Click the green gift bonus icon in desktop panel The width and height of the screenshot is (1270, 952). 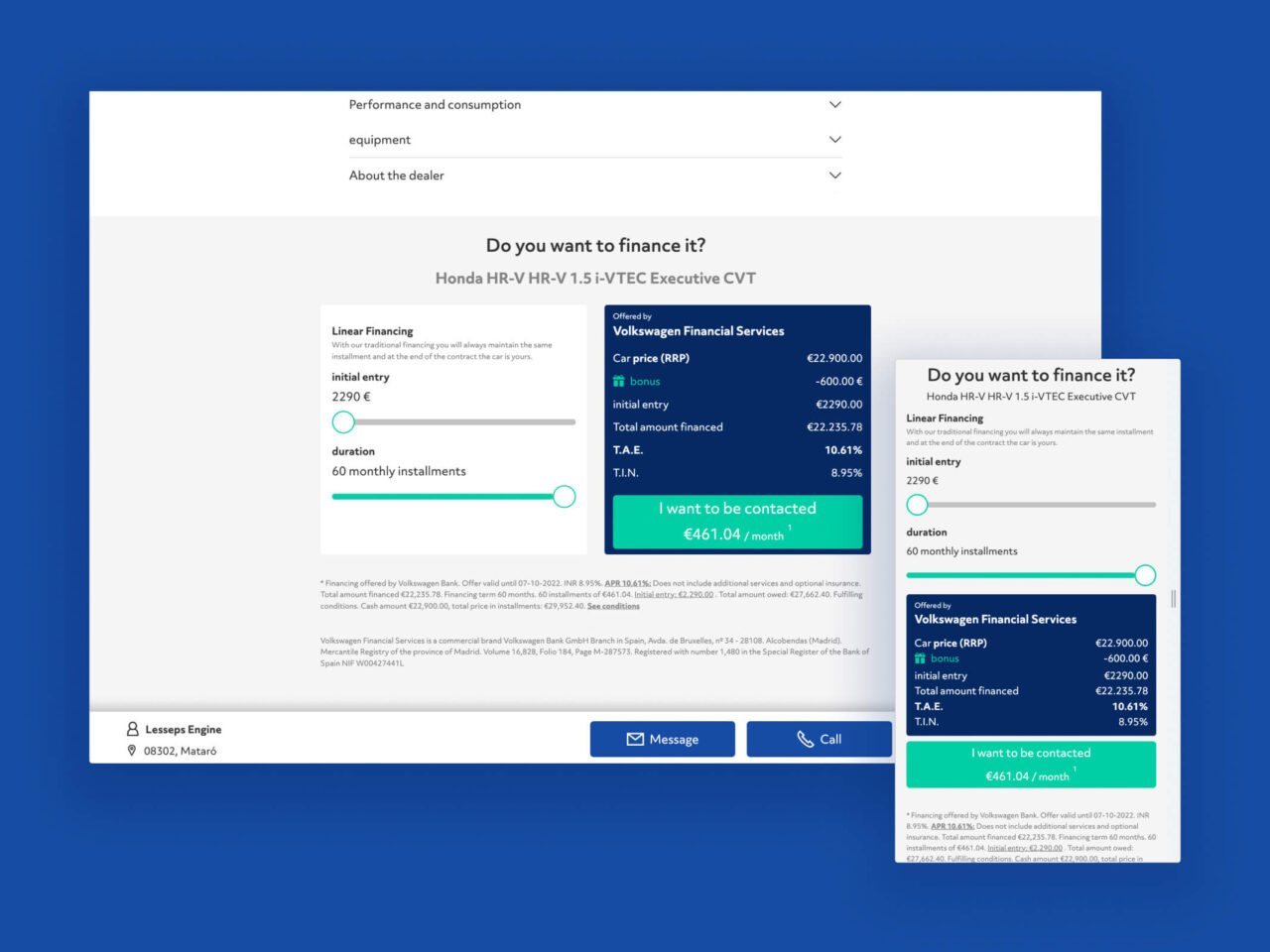coord(619,382)
